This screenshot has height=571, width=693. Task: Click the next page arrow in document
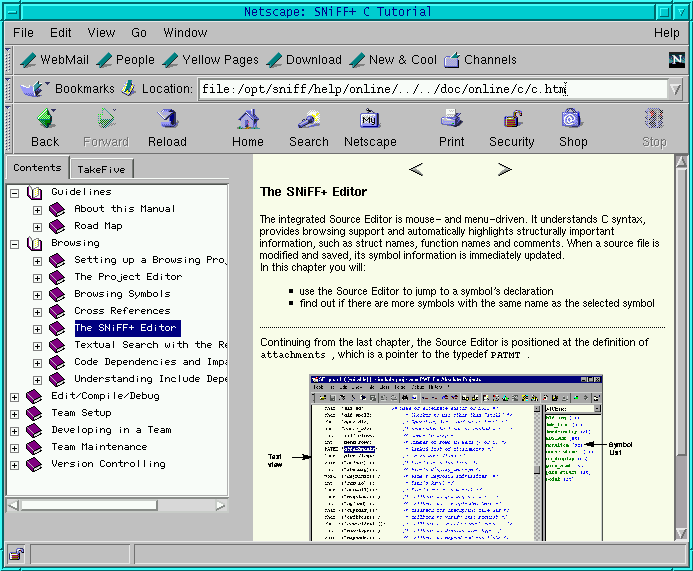(x=504, y=170)
